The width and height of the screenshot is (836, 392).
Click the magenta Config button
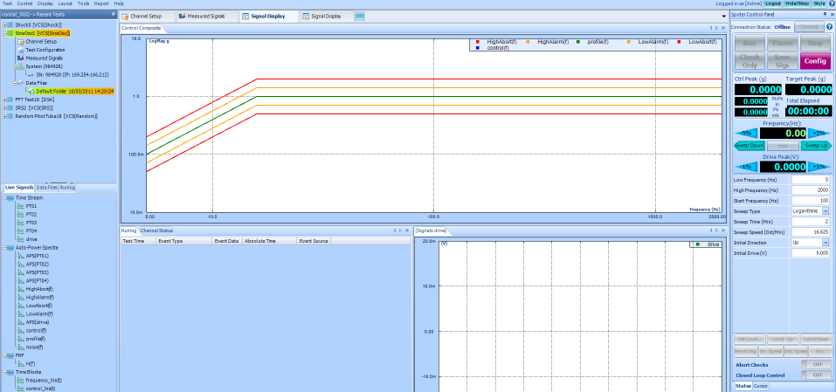[815, 61]
